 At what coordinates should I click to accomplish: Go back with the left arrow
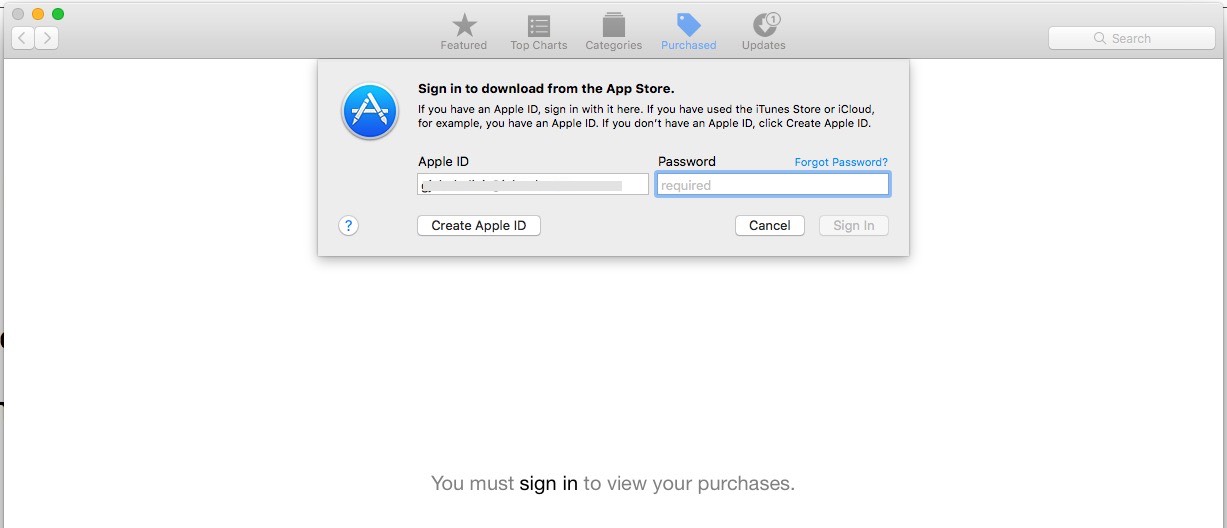click(23, 38)
